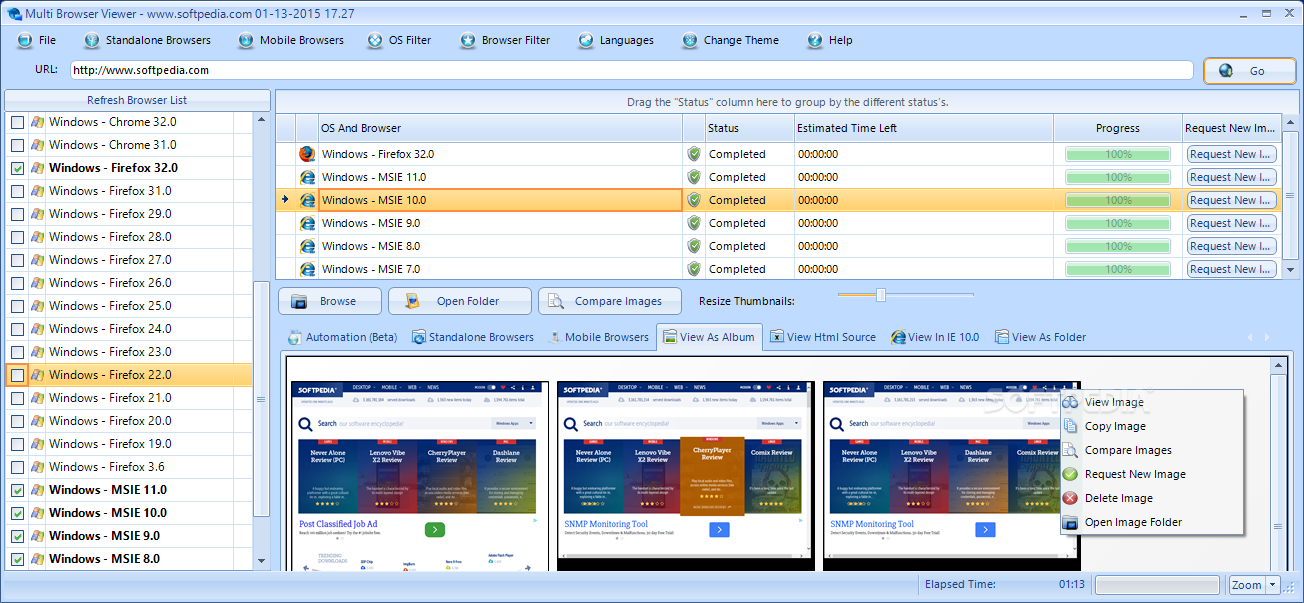Open the OS Filter menu
Viewport: 1304px width, 603px height.
coord(399,41)
